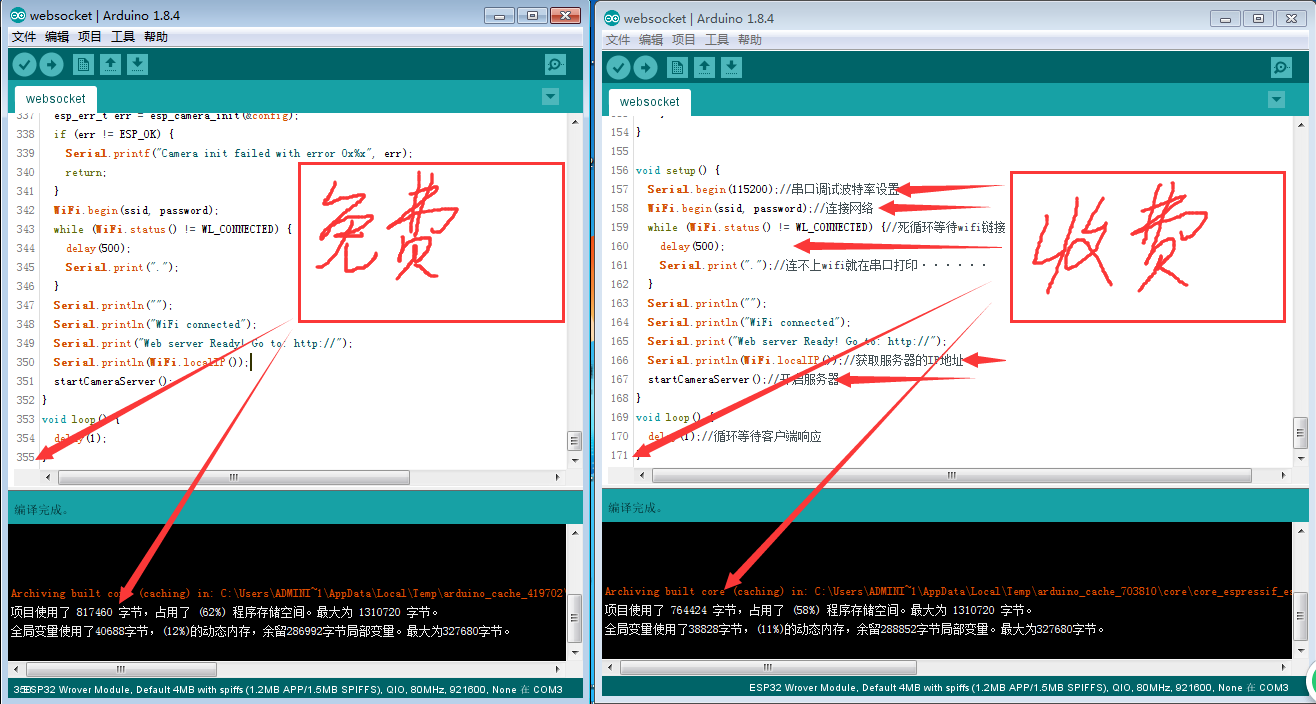This screenshot has width=1316, height=704.
Task: Open the tab options dropdown arrow, left window
Action: point(550,96)
